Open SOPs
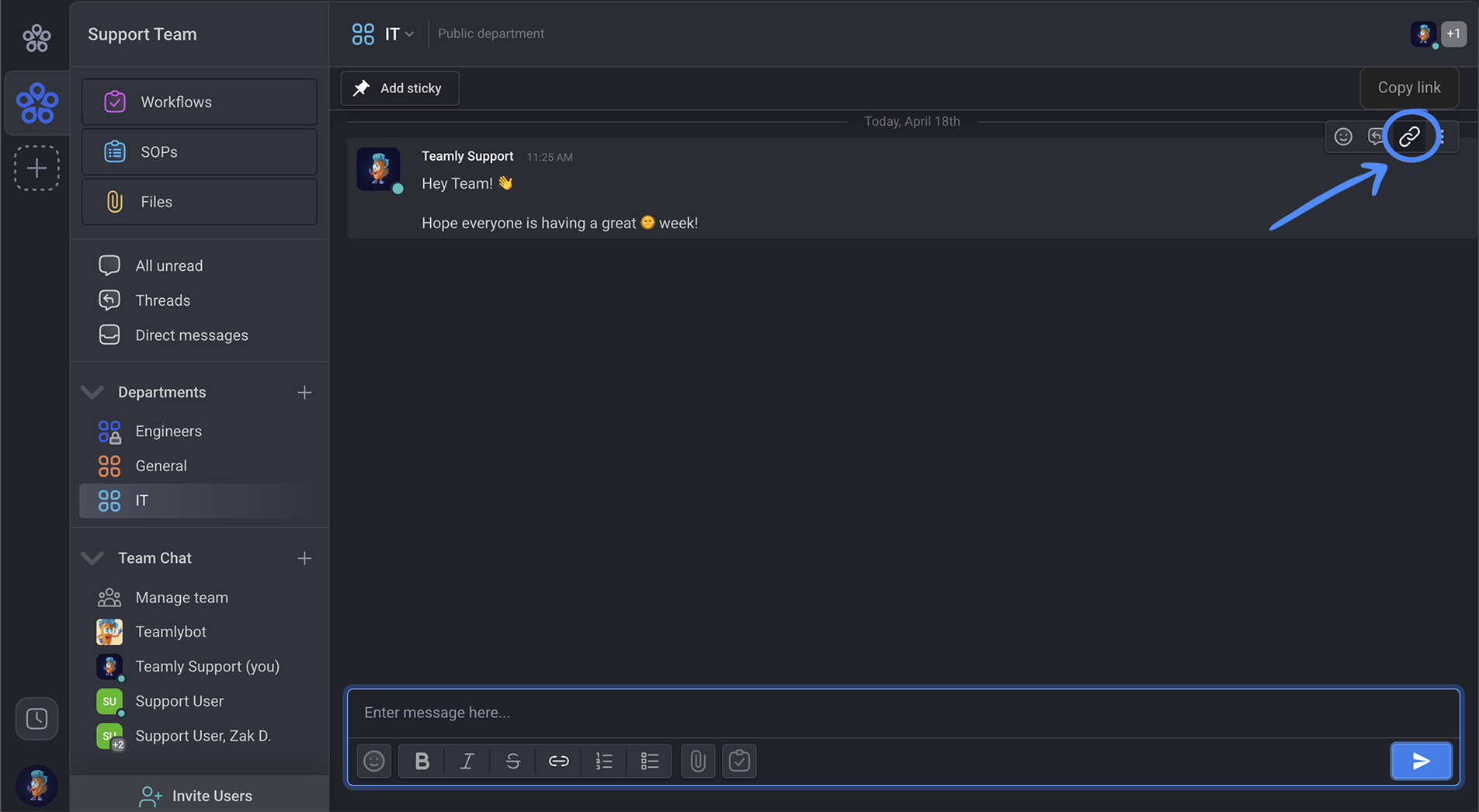The height and width of the screenshot is (812, 1479). (x=200, y=151)
